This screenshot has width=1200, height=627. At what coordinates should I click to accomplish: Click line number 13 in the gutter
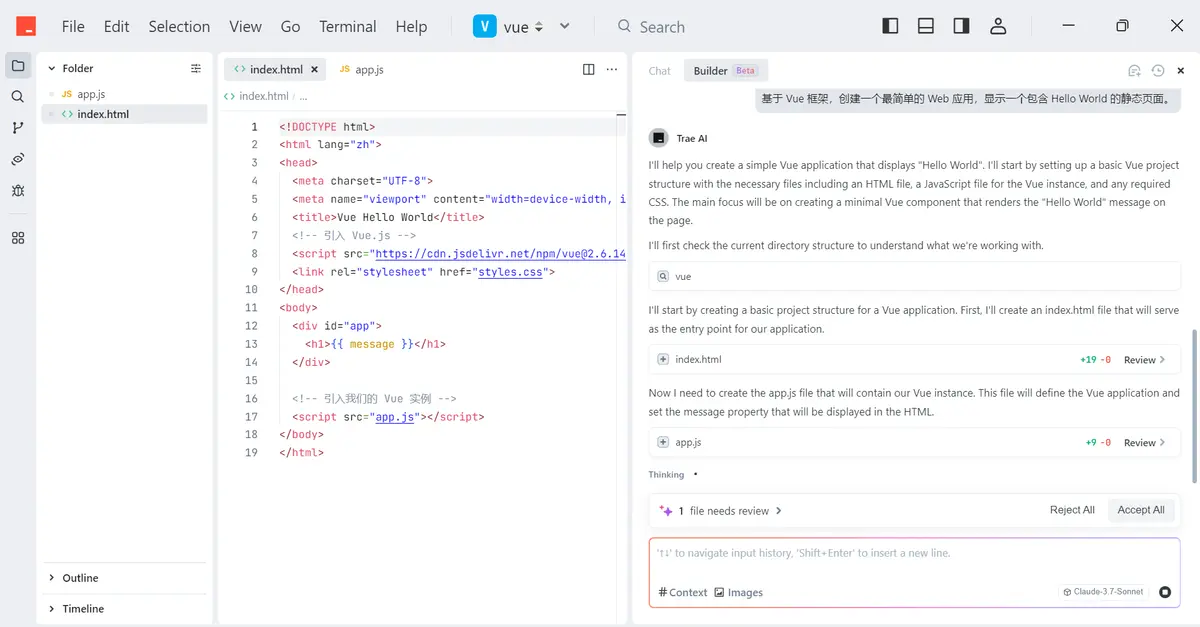tap(253, 344)
